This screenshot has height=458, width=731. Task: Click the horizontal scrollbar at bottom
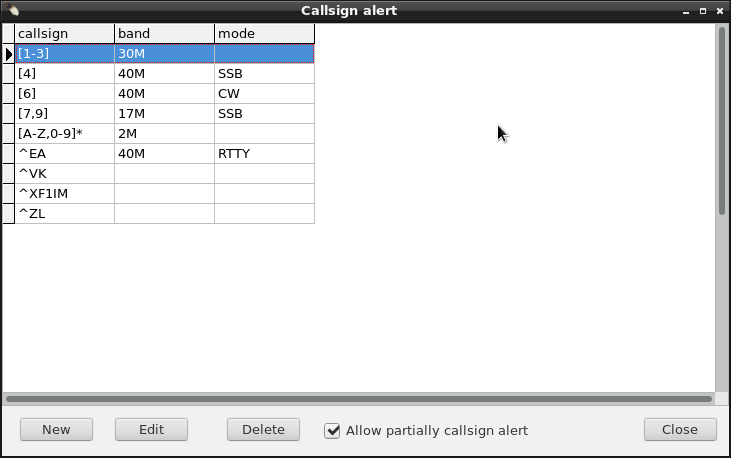tap(359, 399)
